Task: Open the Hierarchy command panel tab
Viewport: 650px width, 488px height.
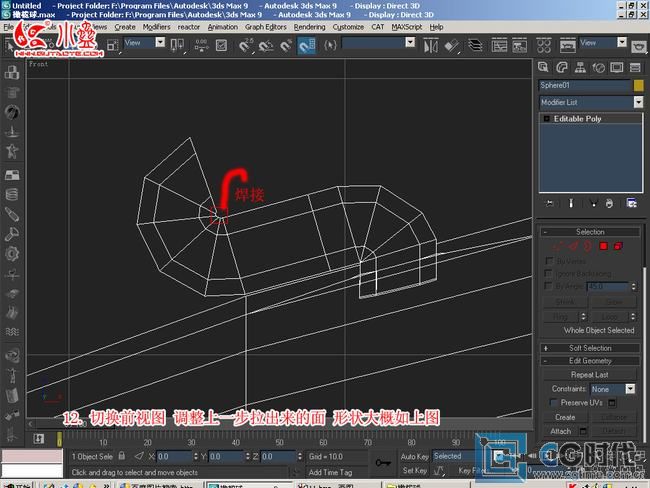Action: tap(580, 67)
